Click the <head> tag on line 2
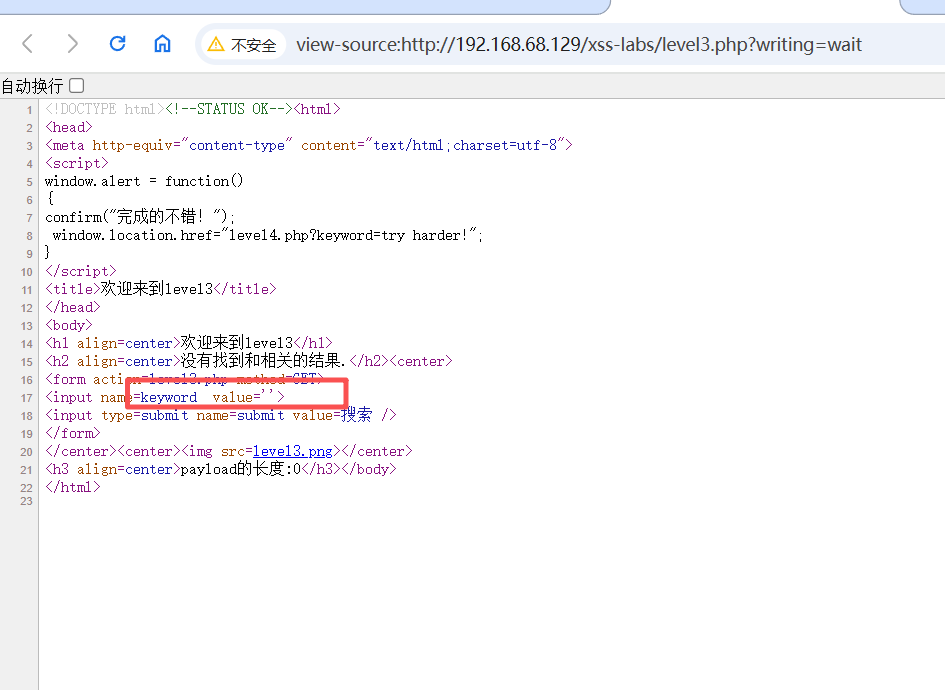 (69, 127)
